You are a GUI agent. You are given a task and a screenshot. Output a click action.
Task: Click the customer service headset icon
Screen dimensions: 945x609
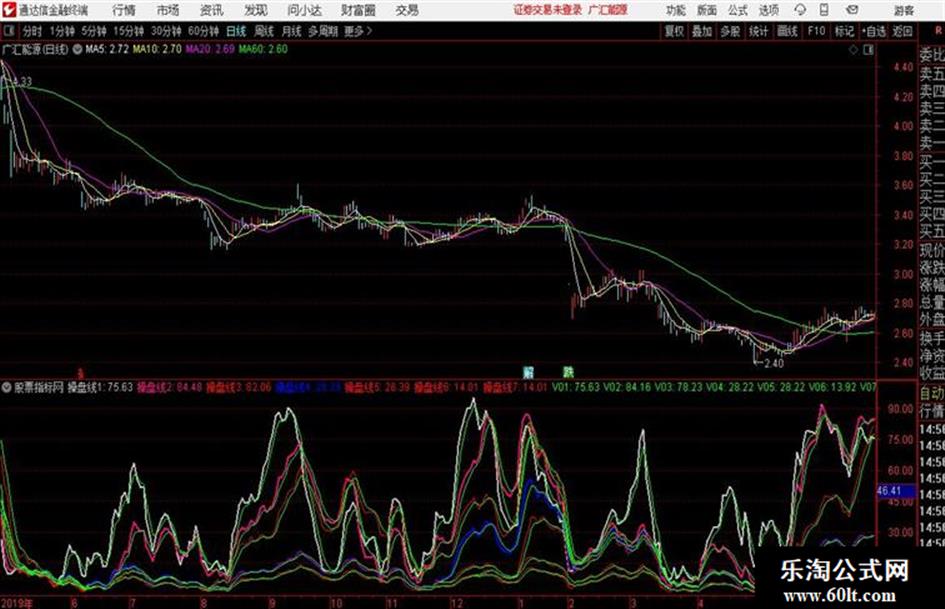click(x=800, y=10)
